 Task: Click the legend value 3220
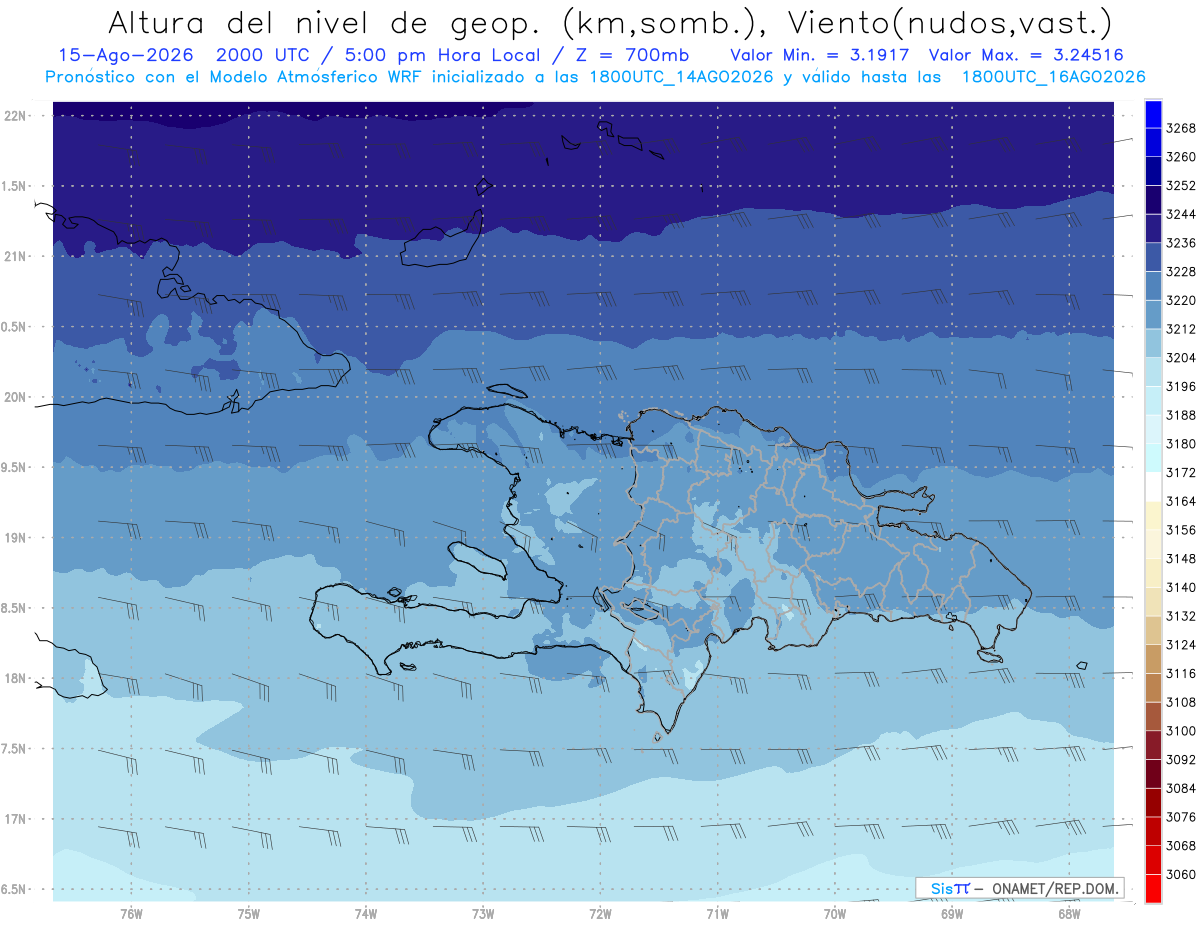[1181, 300]
